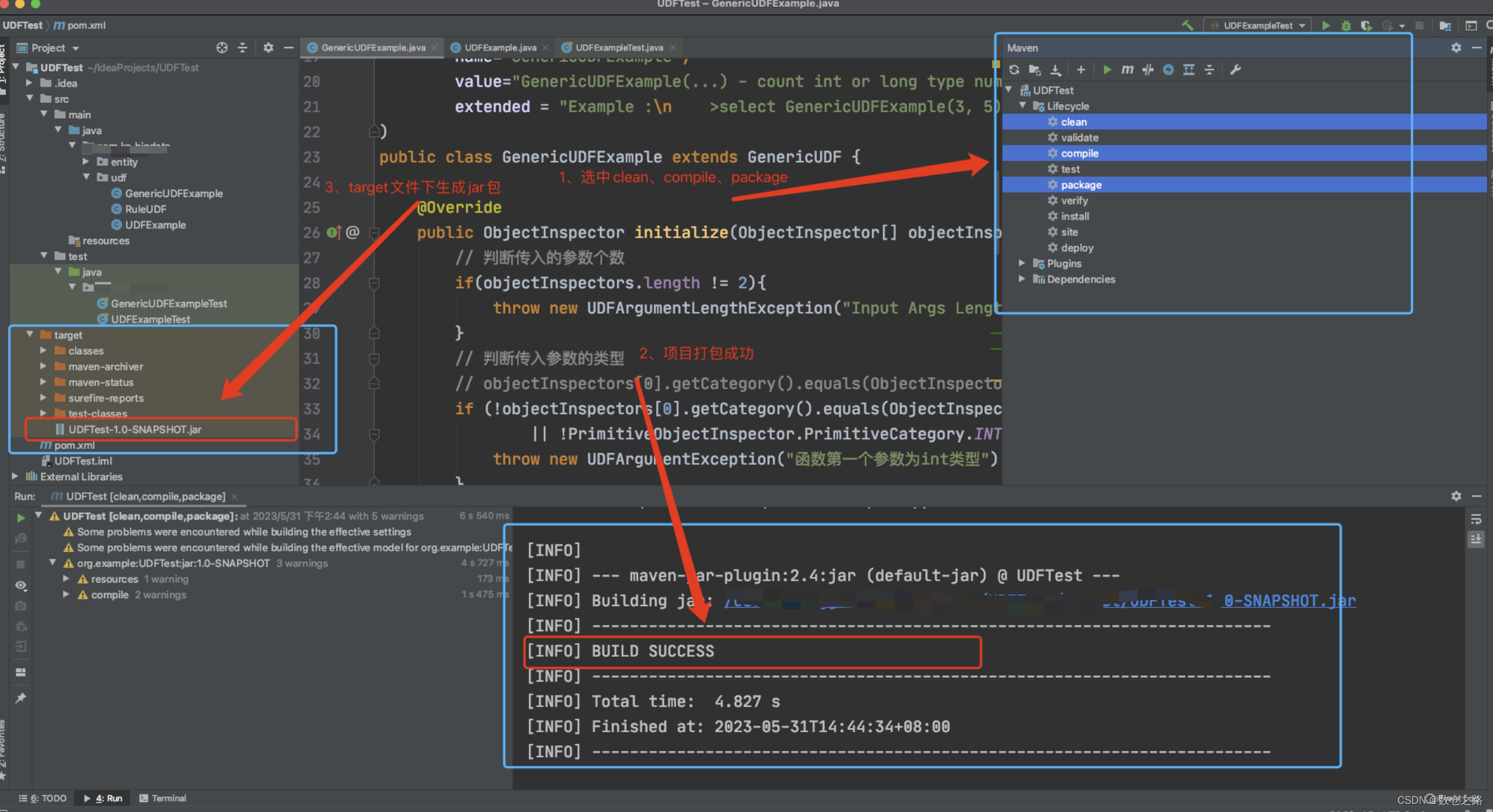Expand the Plugins node in Maven panel
Viewport: 1493px width, 812px height.
point(1022,263)
